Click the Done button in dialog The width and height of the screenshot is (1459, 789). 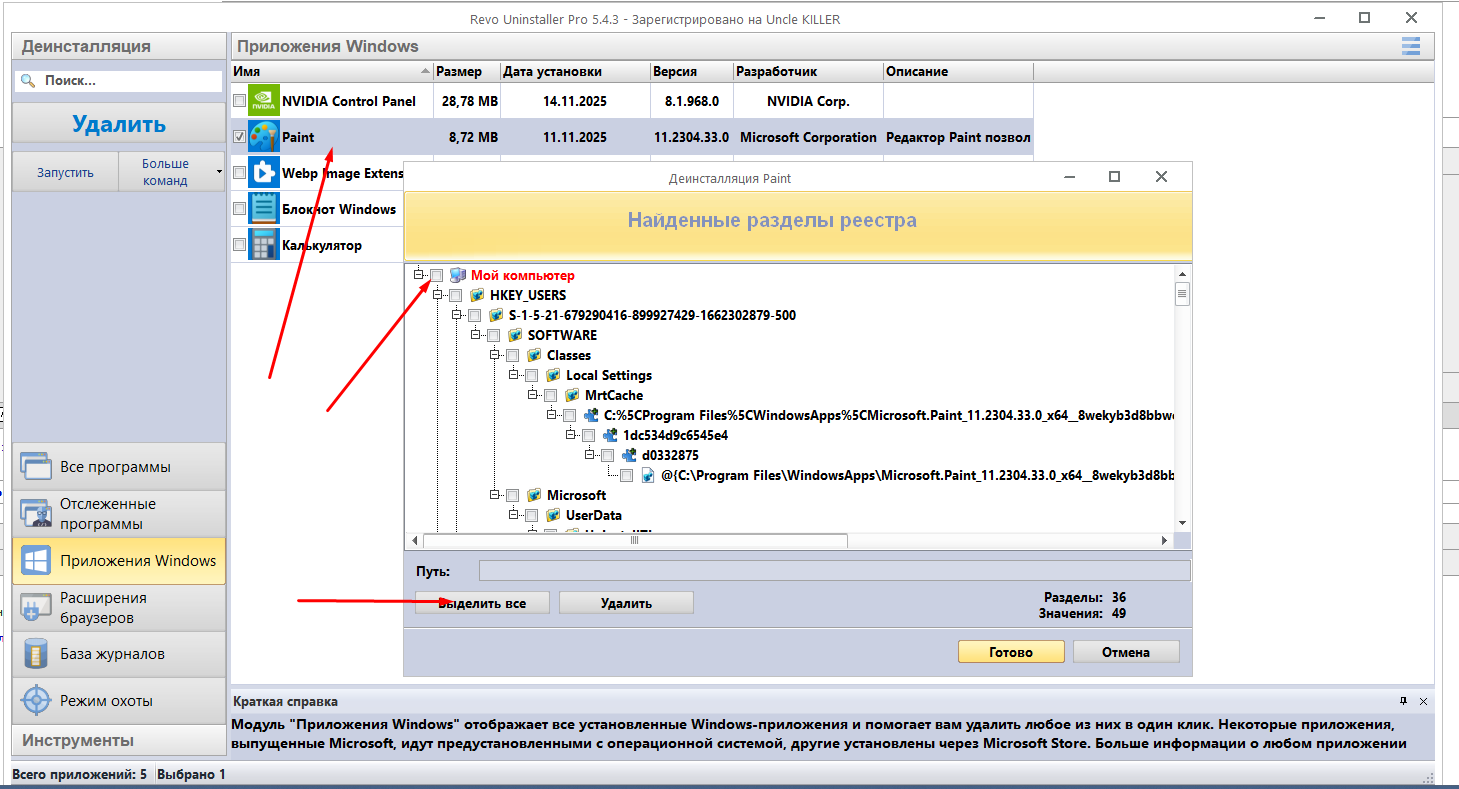[x=1010, y=652]
